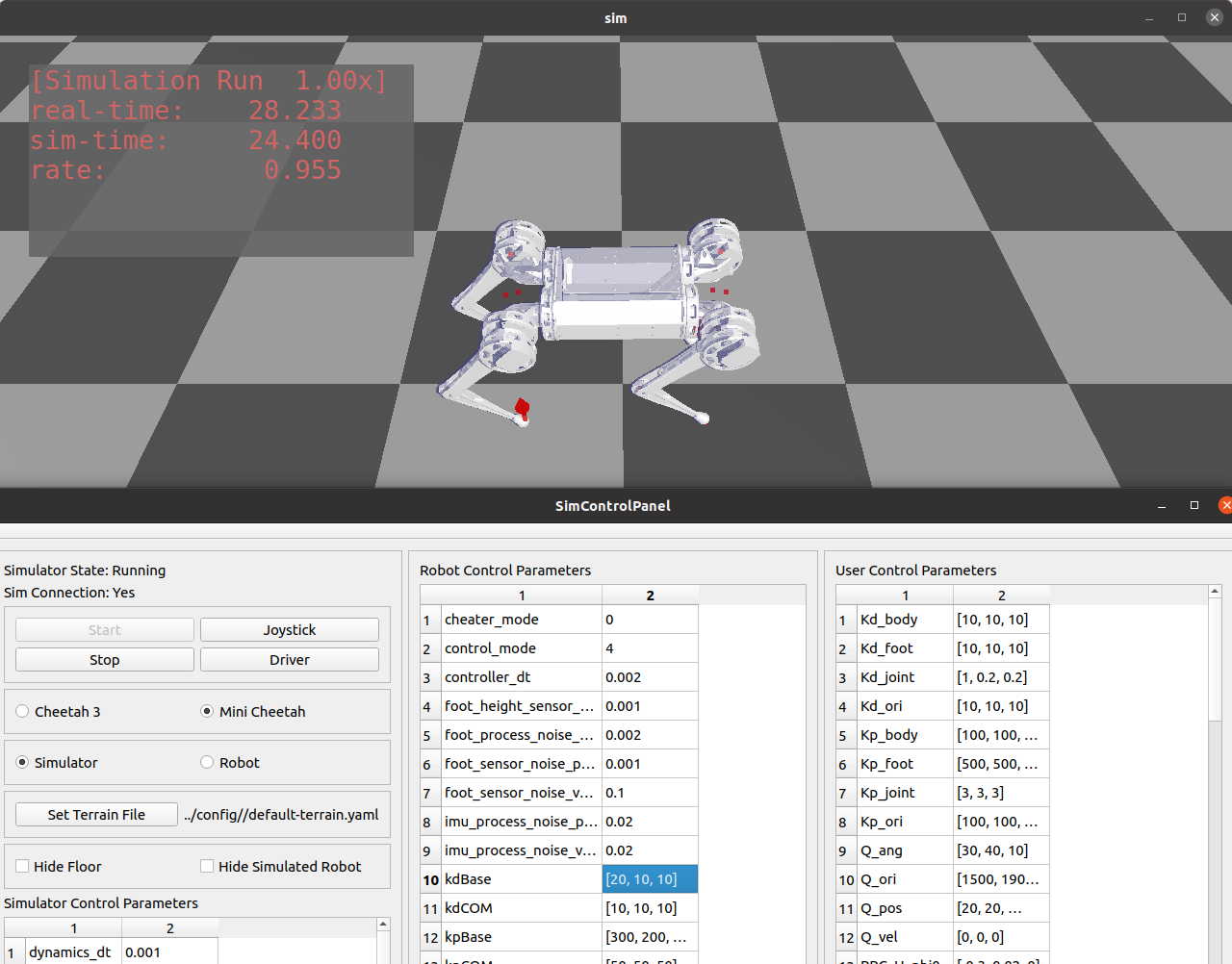Click Set Terrain File
Screen dimensions: 1232x964
coord(95,814)
